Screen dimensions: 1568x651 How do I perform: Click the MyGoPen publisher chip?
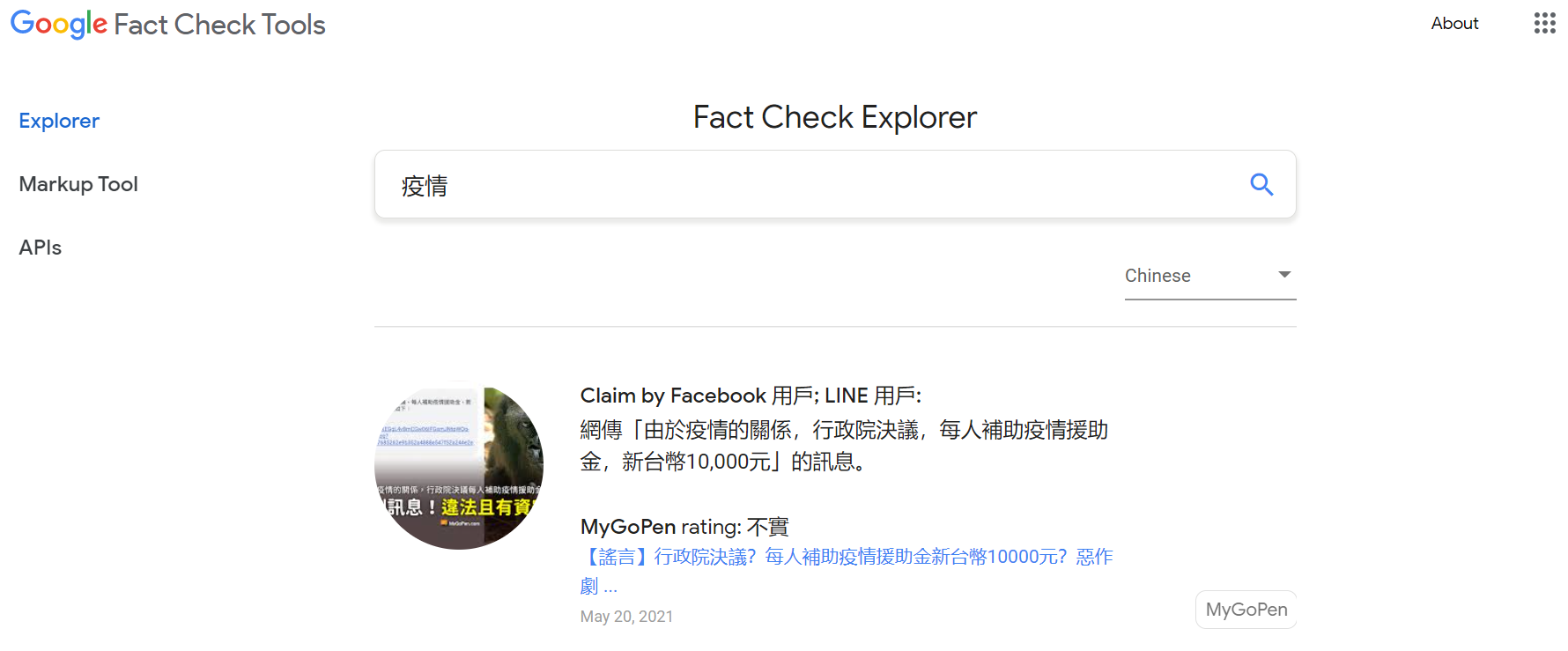[x=1246, y=610]
